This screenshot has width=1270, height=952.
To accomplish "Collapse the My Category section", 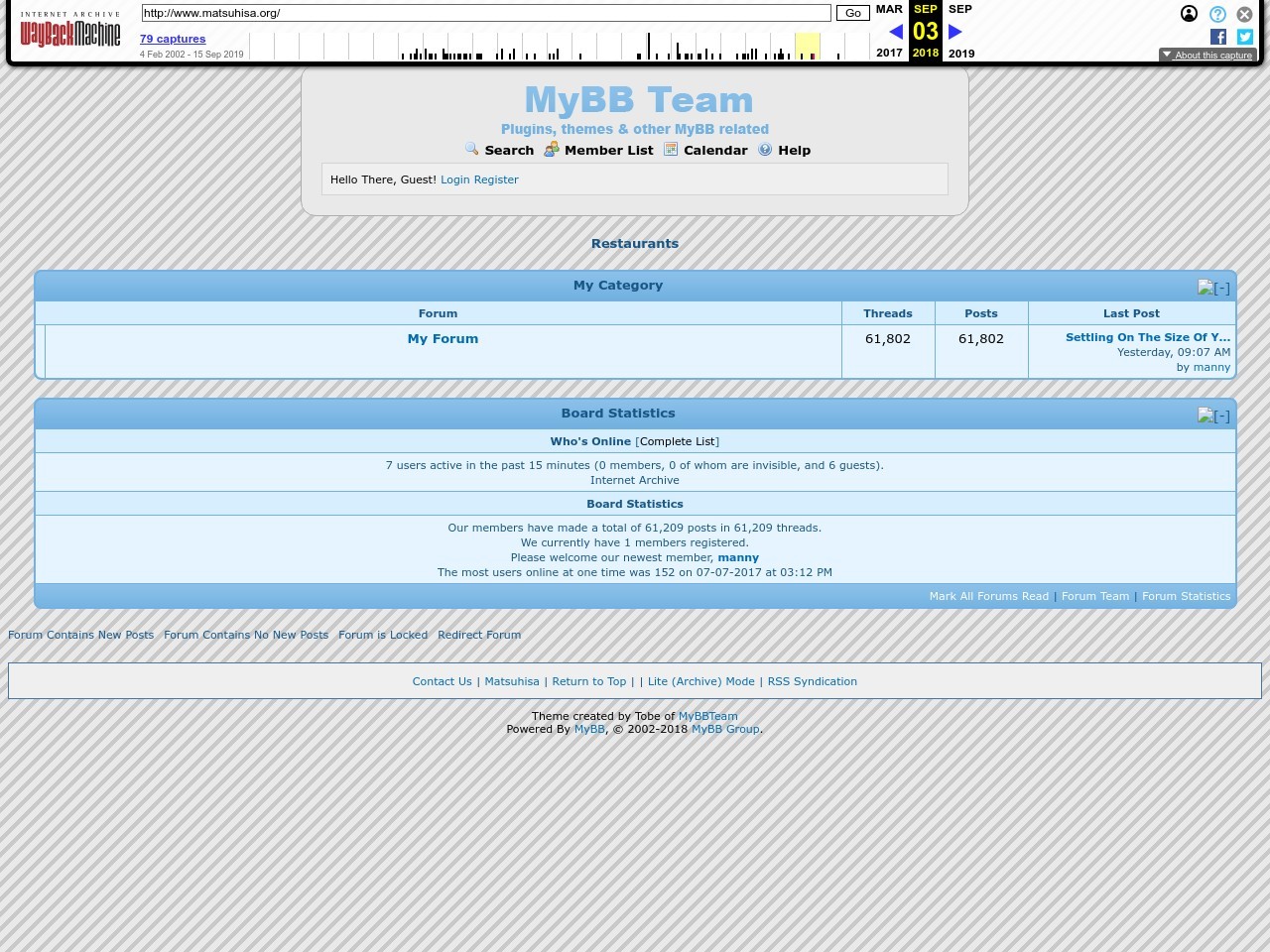I will point(1213,288).
